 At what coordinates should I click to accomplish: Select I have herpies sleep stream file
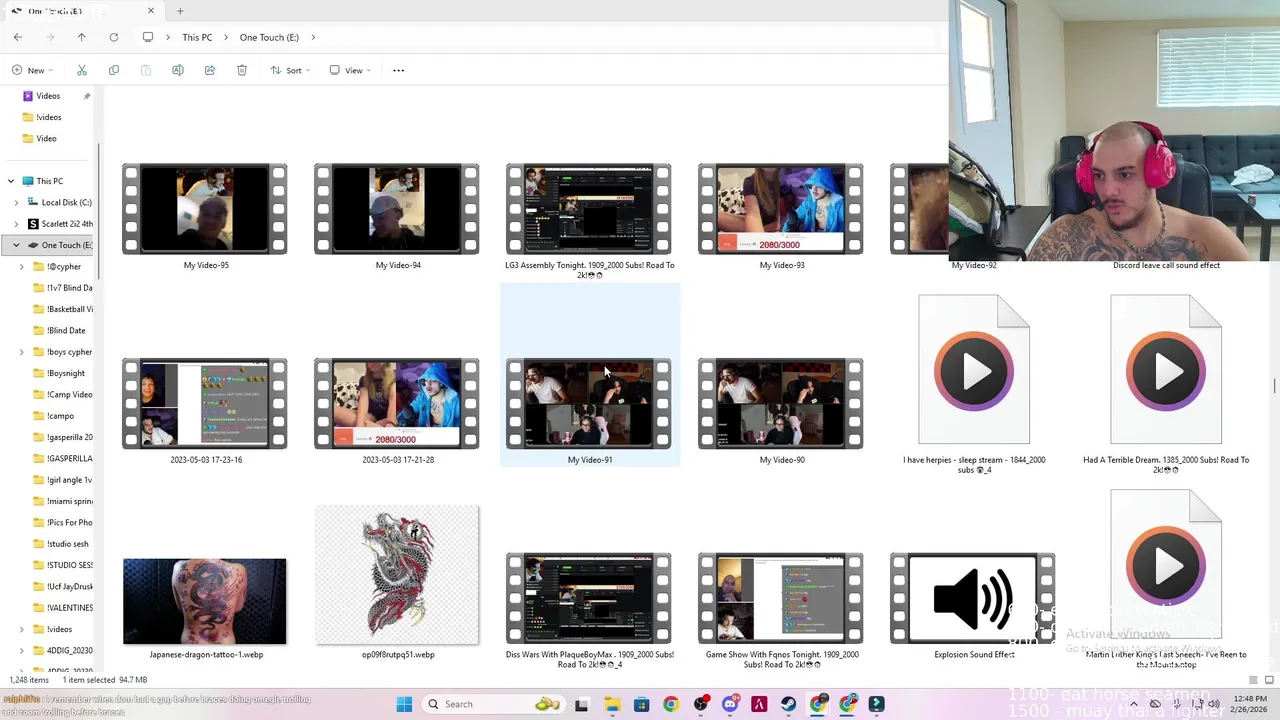974,369
